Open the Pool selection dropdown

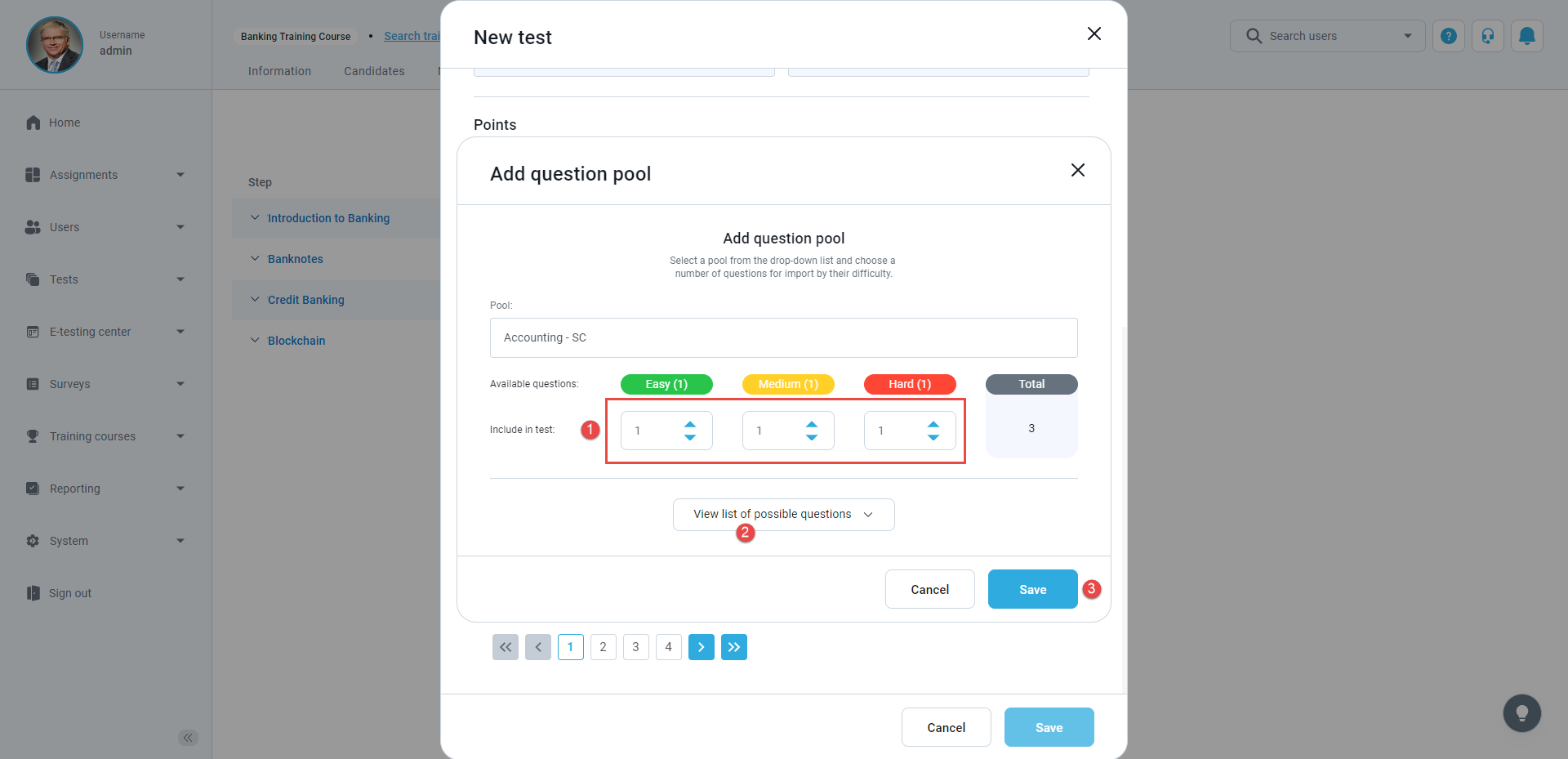point(783,337)
